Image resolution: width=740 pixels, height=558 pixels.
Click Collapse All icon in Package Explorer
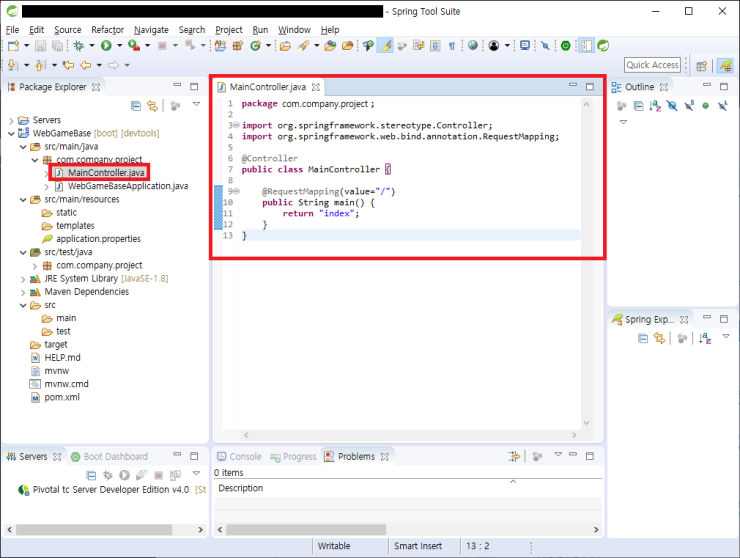[136, 105]
